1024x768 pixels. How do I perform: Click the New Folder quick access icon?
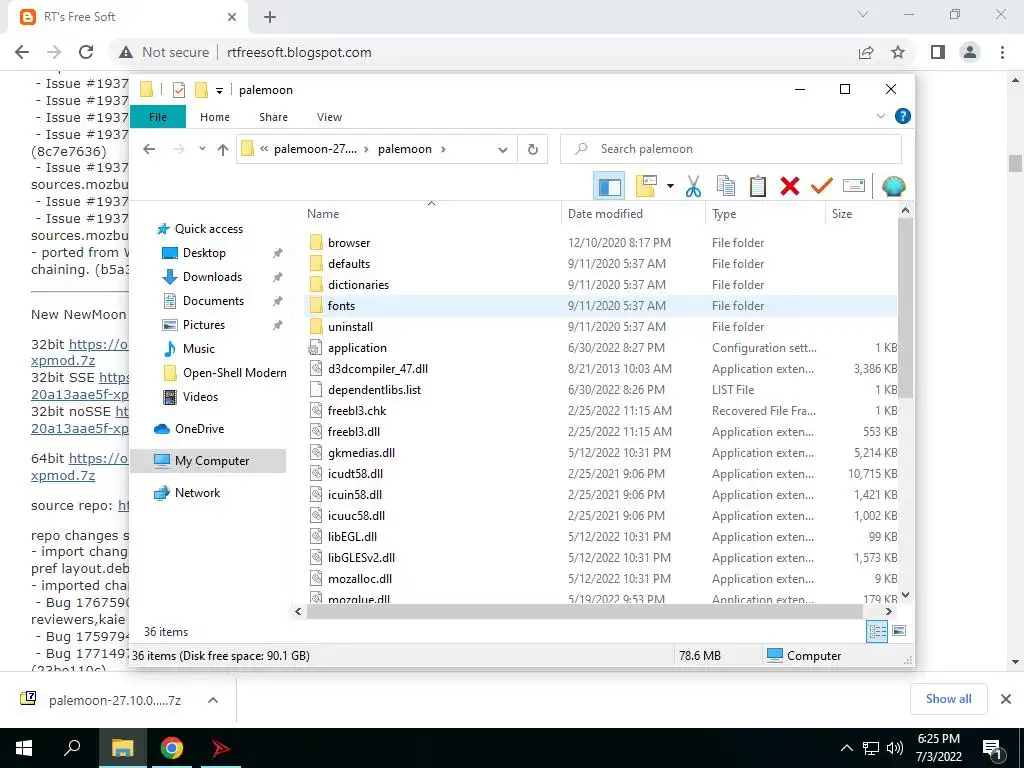click(x=201, y=89)
